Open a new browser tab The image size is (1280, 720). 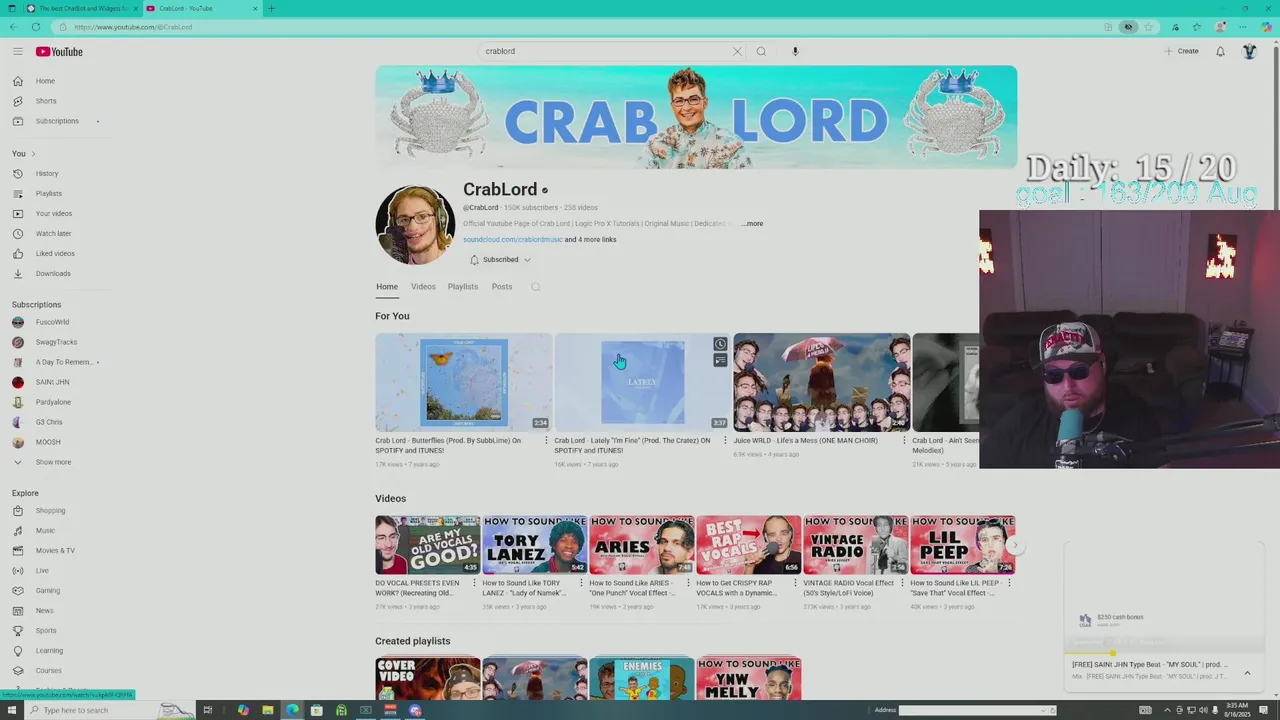tap(271, 8)
